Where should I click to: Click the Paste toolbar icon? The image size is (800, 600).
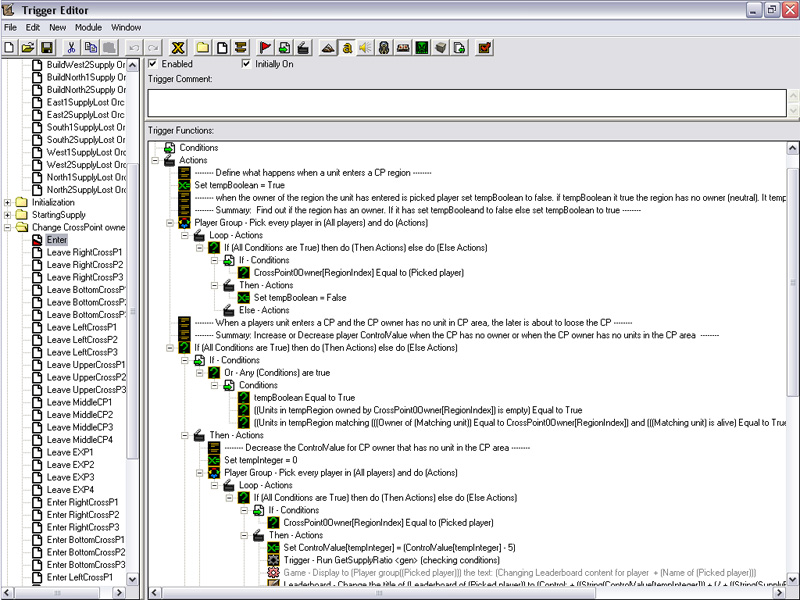109,48
